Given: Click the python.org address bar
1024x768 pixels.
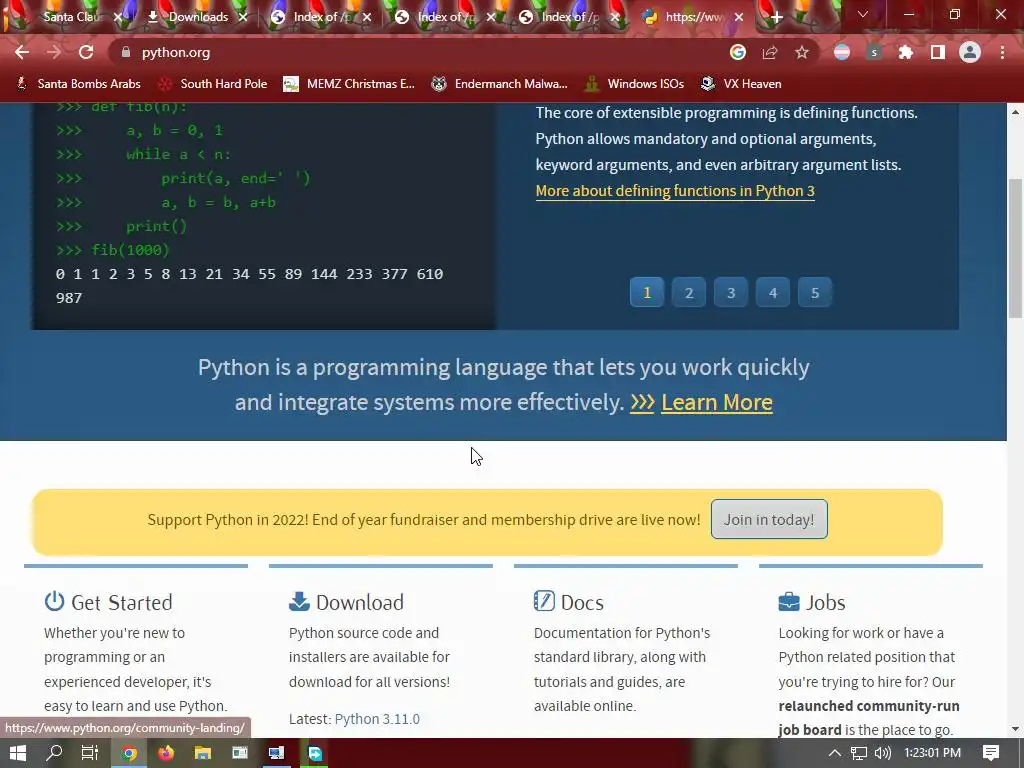Looking at the screenshot, I should click(x=418, y=52).
